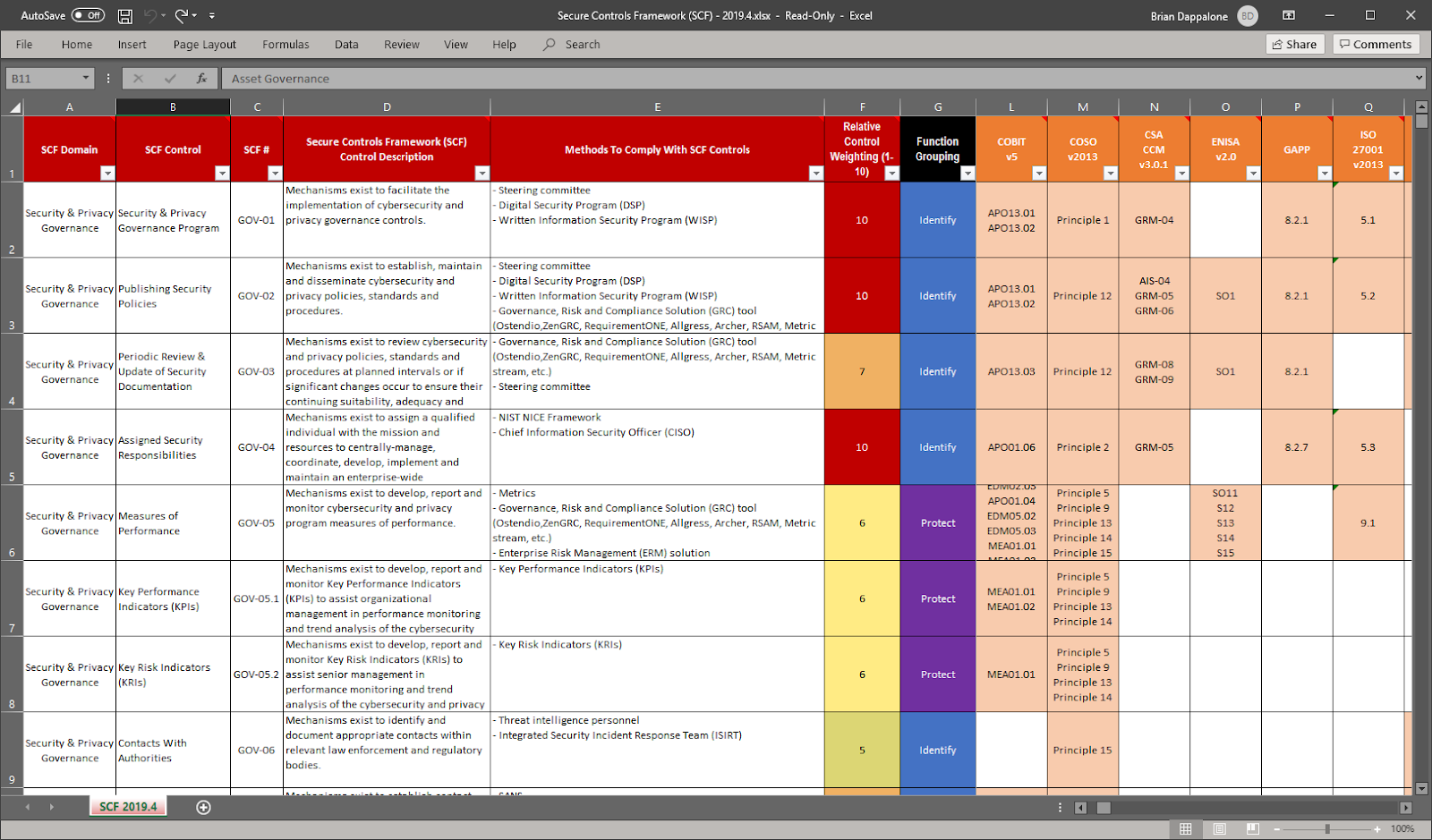
Task: Open the View tab
Action: 456,44
